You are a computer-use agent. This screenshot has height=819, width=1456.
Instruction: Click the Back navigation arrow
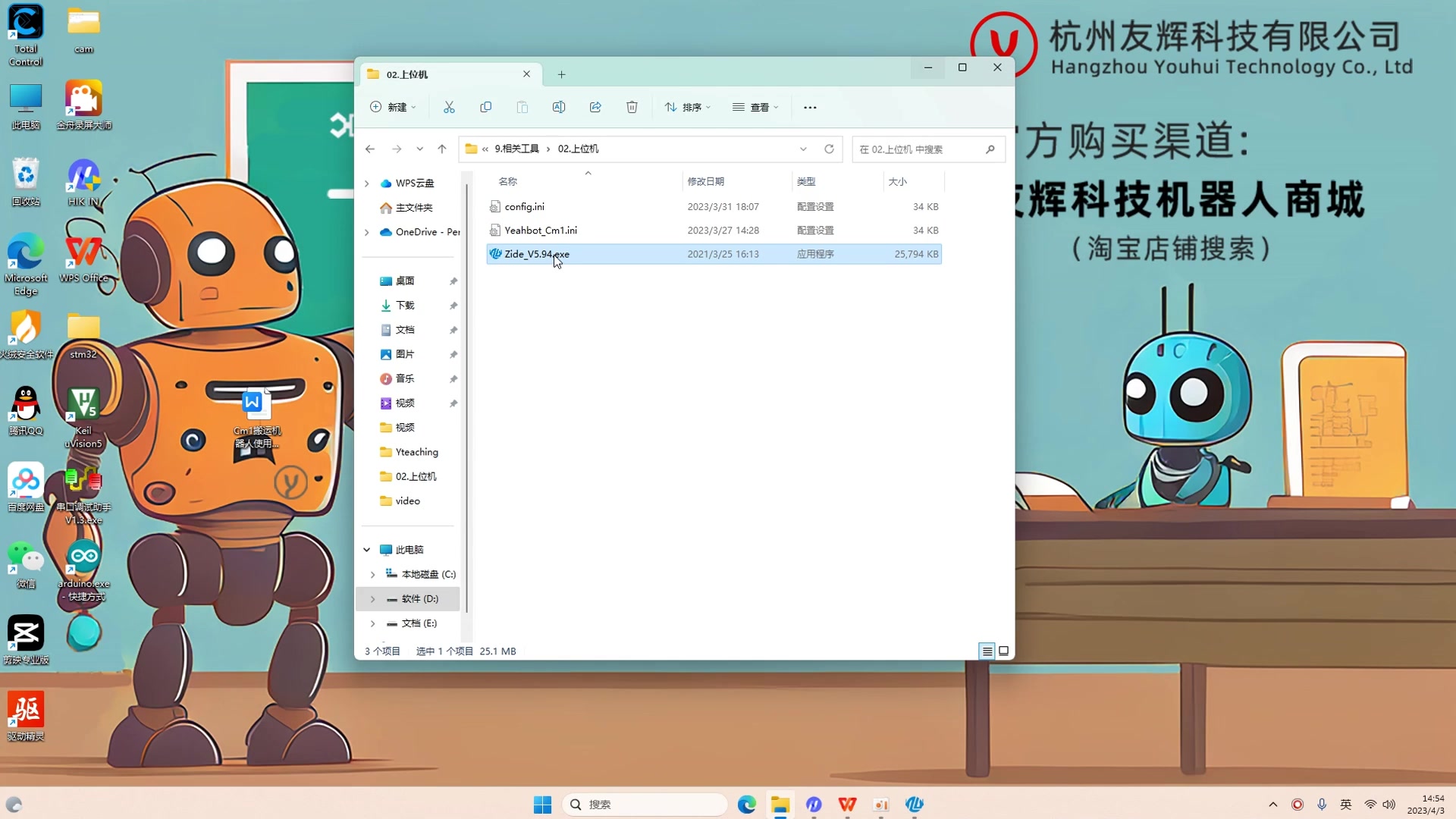pos(370,149)
